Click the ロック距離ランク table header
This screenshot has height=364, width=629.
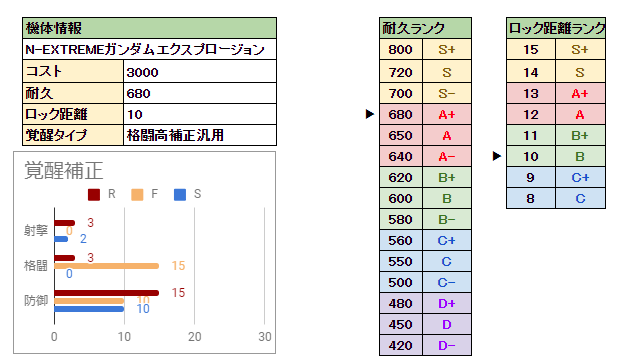[556, 28]
